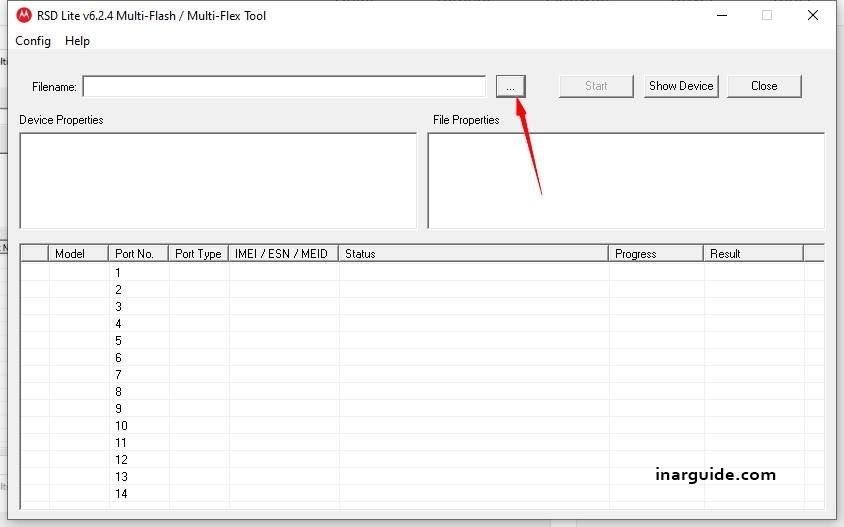Screen dimensions: 844x527
Task: Click inside the File Properties box
Action: pyautogui.click(x=625, y=180)
